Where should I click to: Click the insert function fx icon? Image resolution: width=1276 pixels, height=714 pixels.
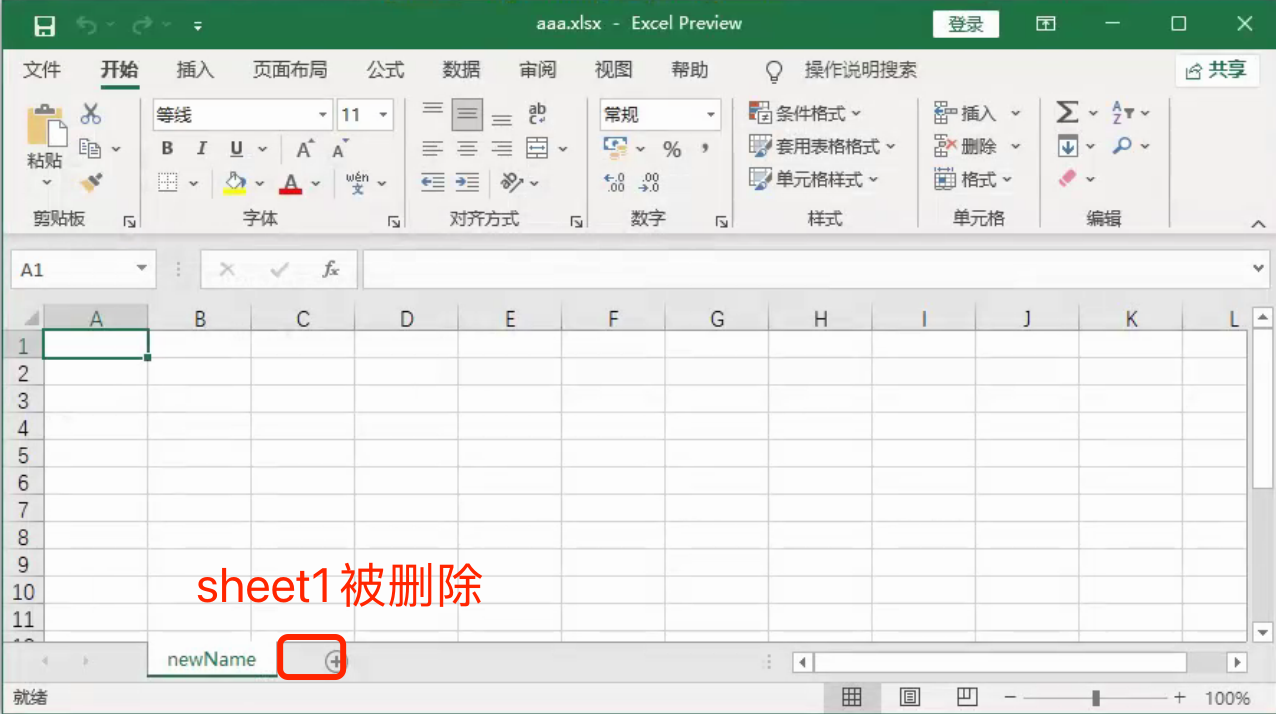(331, 270)
